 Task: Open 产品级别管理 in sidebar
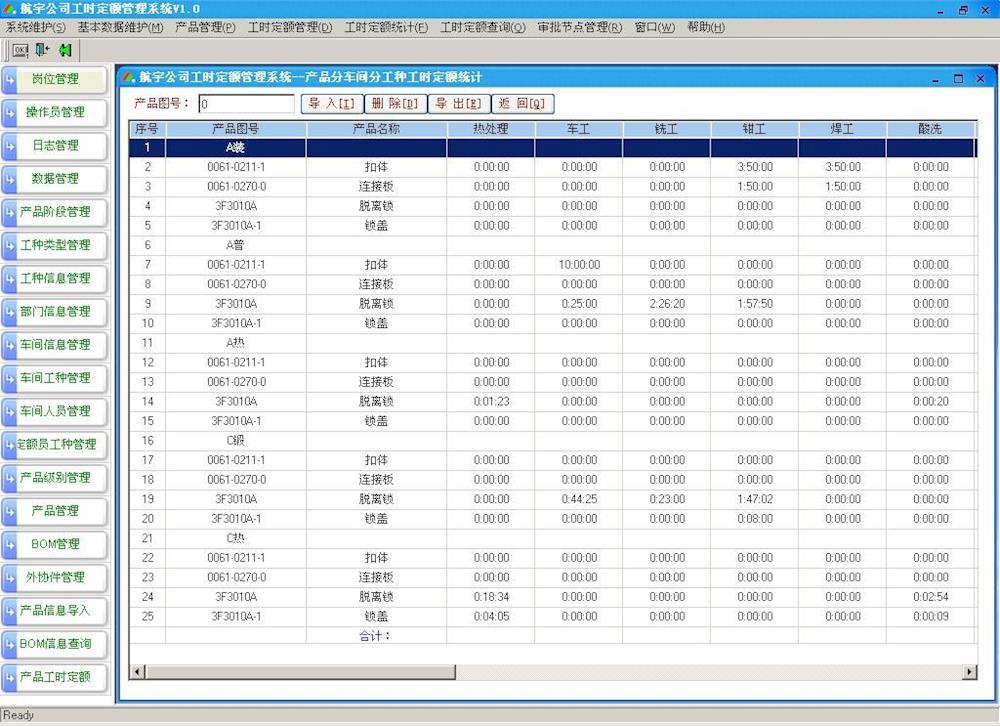coord(55,477)
